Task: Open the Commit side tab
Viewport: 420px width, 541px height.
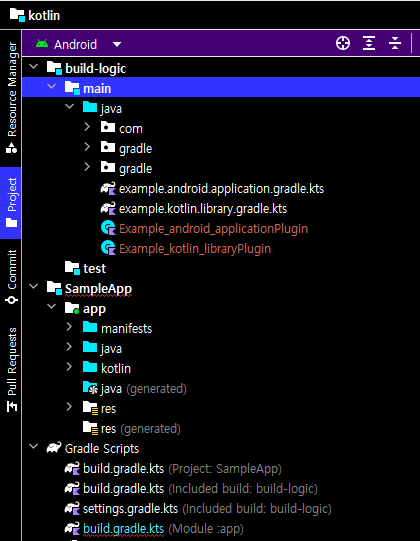Action: 11,277
